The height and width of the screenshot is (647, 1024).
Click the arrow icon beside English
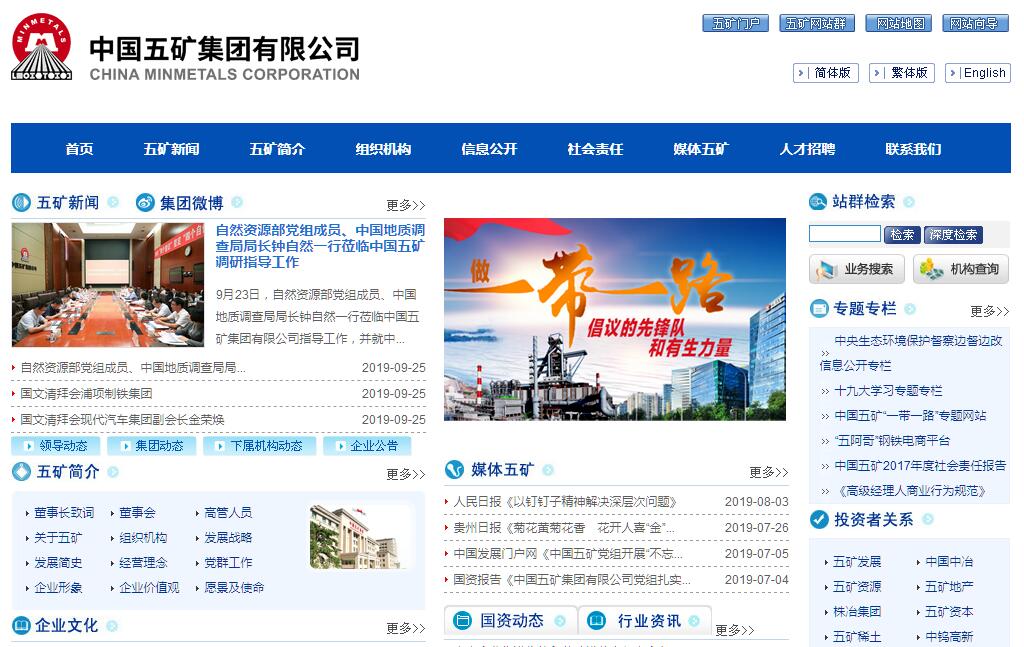click(x=953, y=73)
